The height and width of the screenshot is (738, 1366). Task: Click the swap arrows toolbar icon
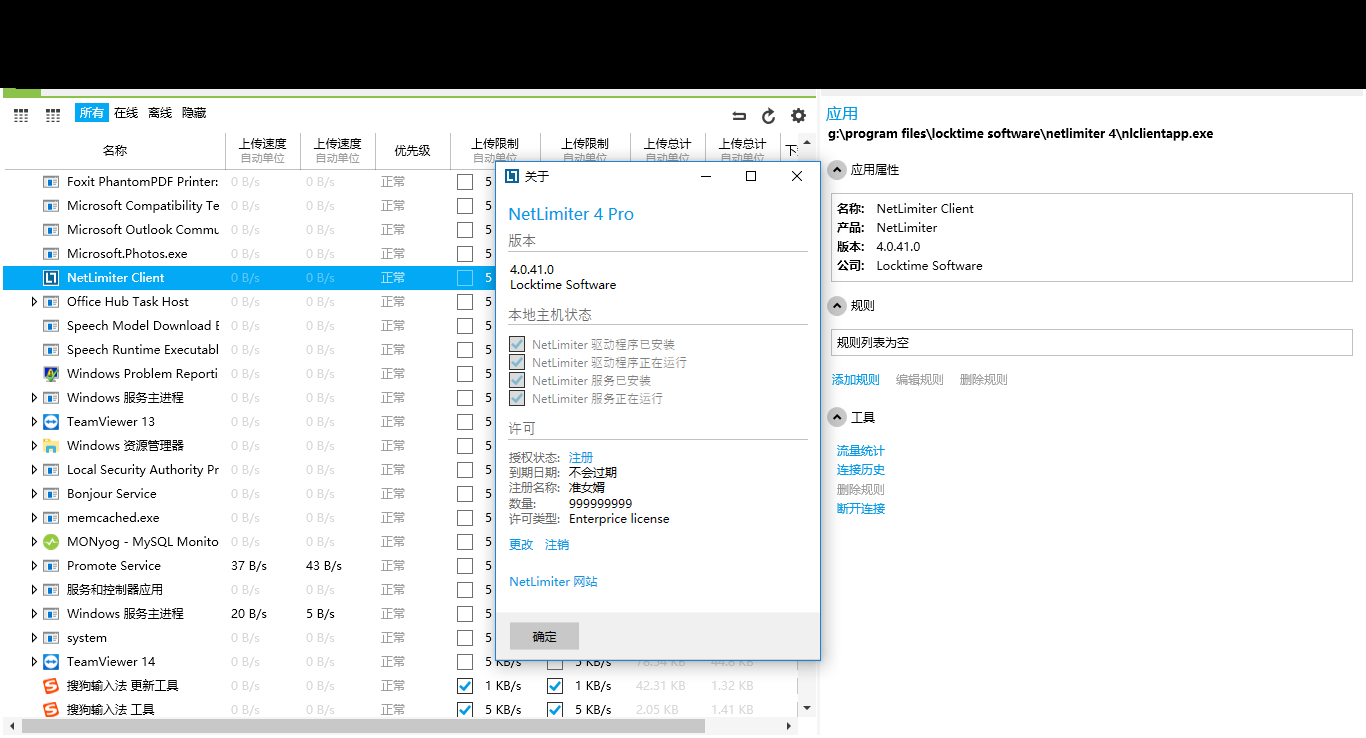click(x=739, y=116)
